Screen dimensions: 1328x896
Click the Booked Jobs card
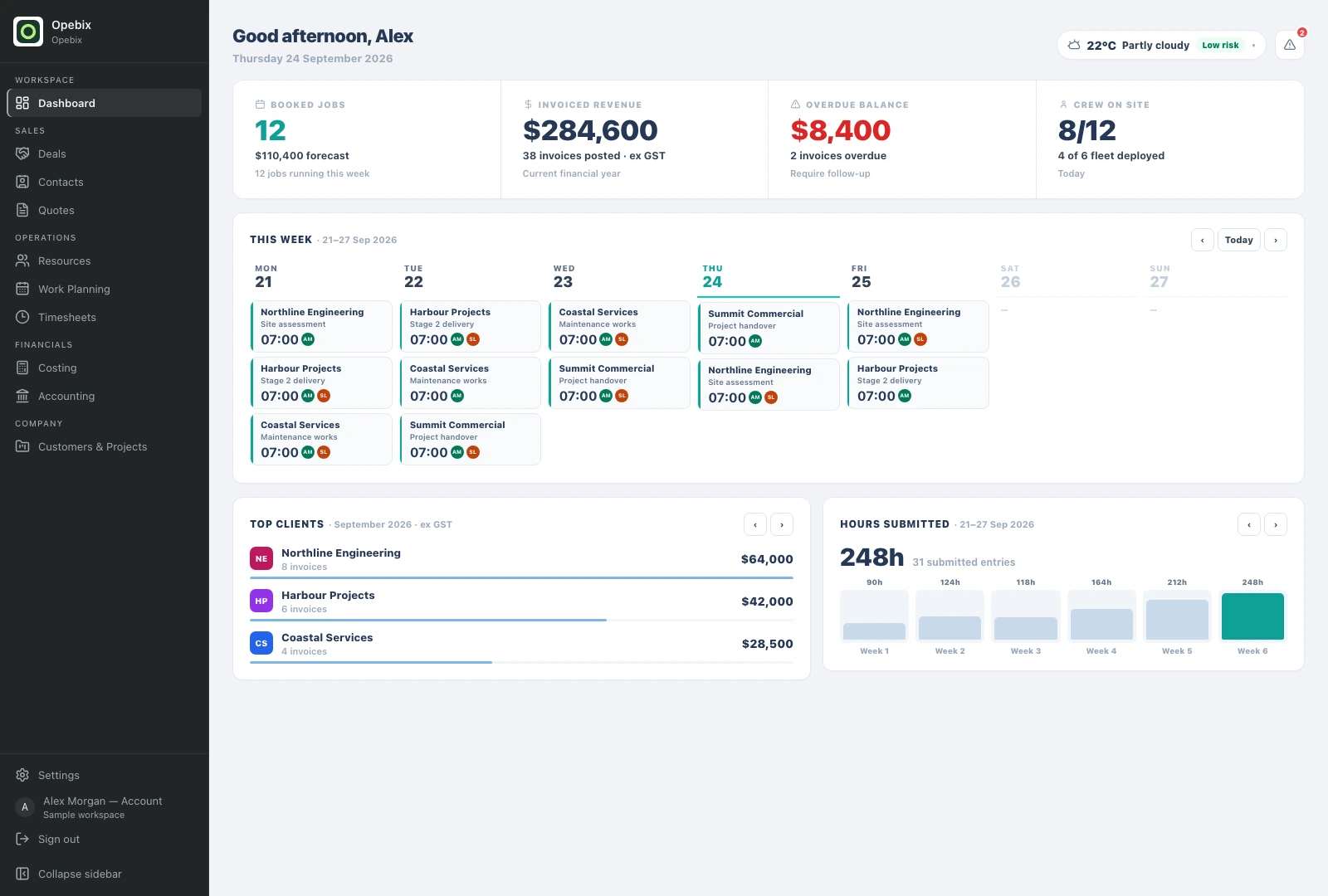click(x=367, y=139)
